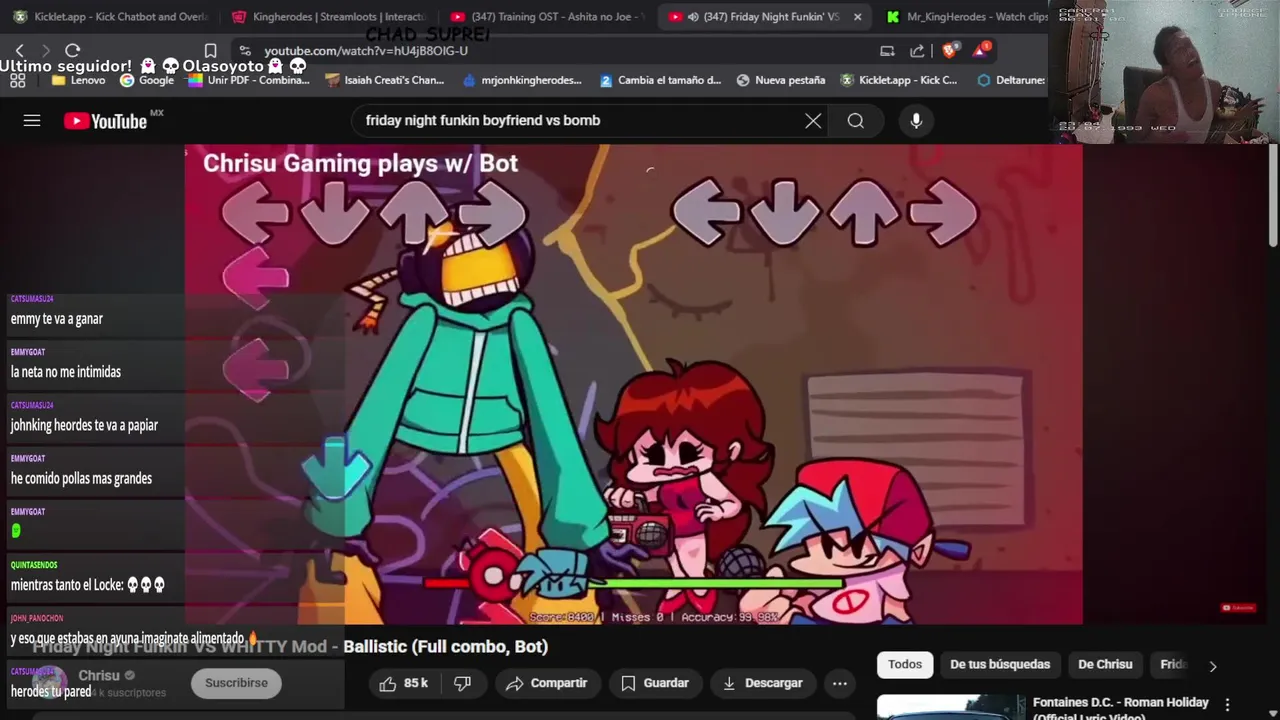Select the De tus búsquedas chip
The width and height of the screenshot is (1280, 720).
[x=1000, y=664]
